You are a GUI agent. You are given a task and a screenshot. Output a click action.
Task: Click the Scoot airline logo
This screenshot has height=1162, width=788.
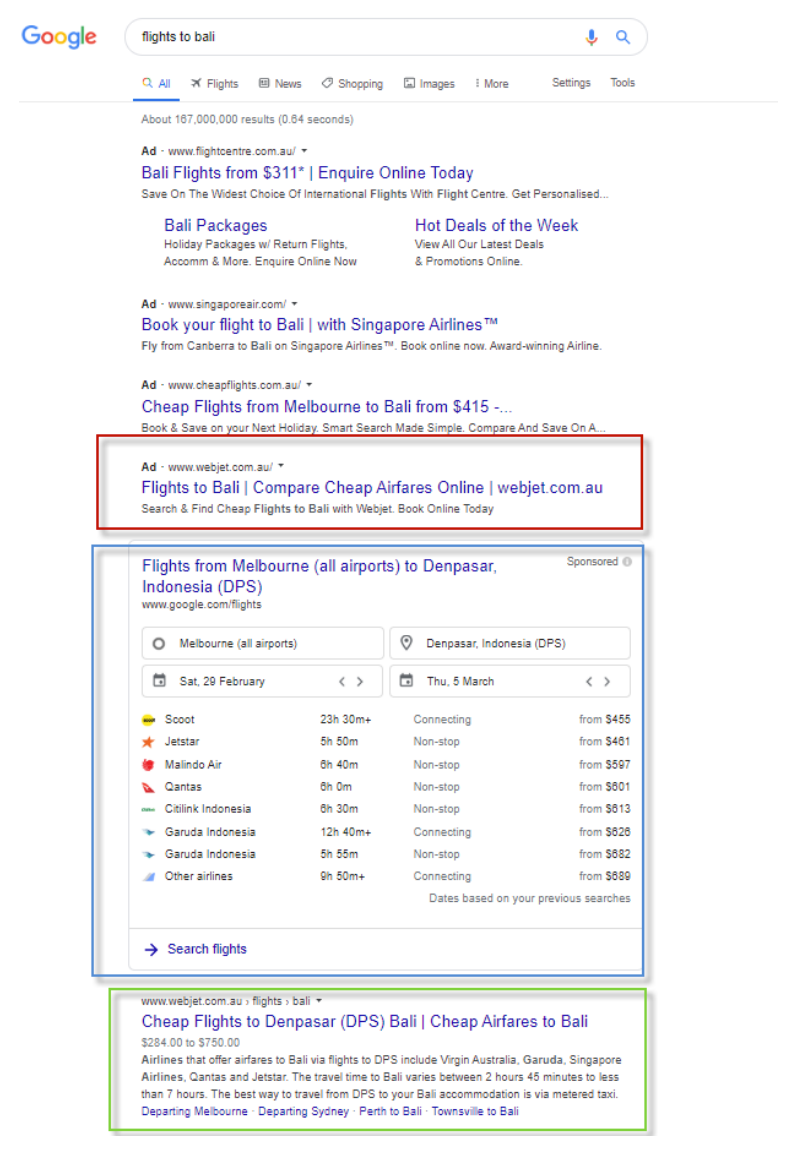click(149, 720)
